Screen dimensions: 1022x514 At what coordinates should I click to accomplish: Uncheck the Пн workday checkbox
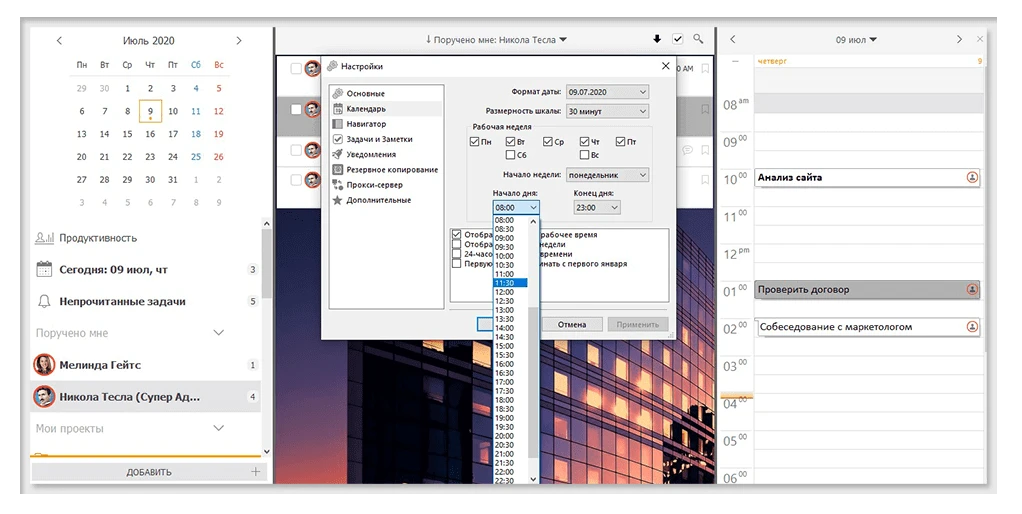point(475,142)
